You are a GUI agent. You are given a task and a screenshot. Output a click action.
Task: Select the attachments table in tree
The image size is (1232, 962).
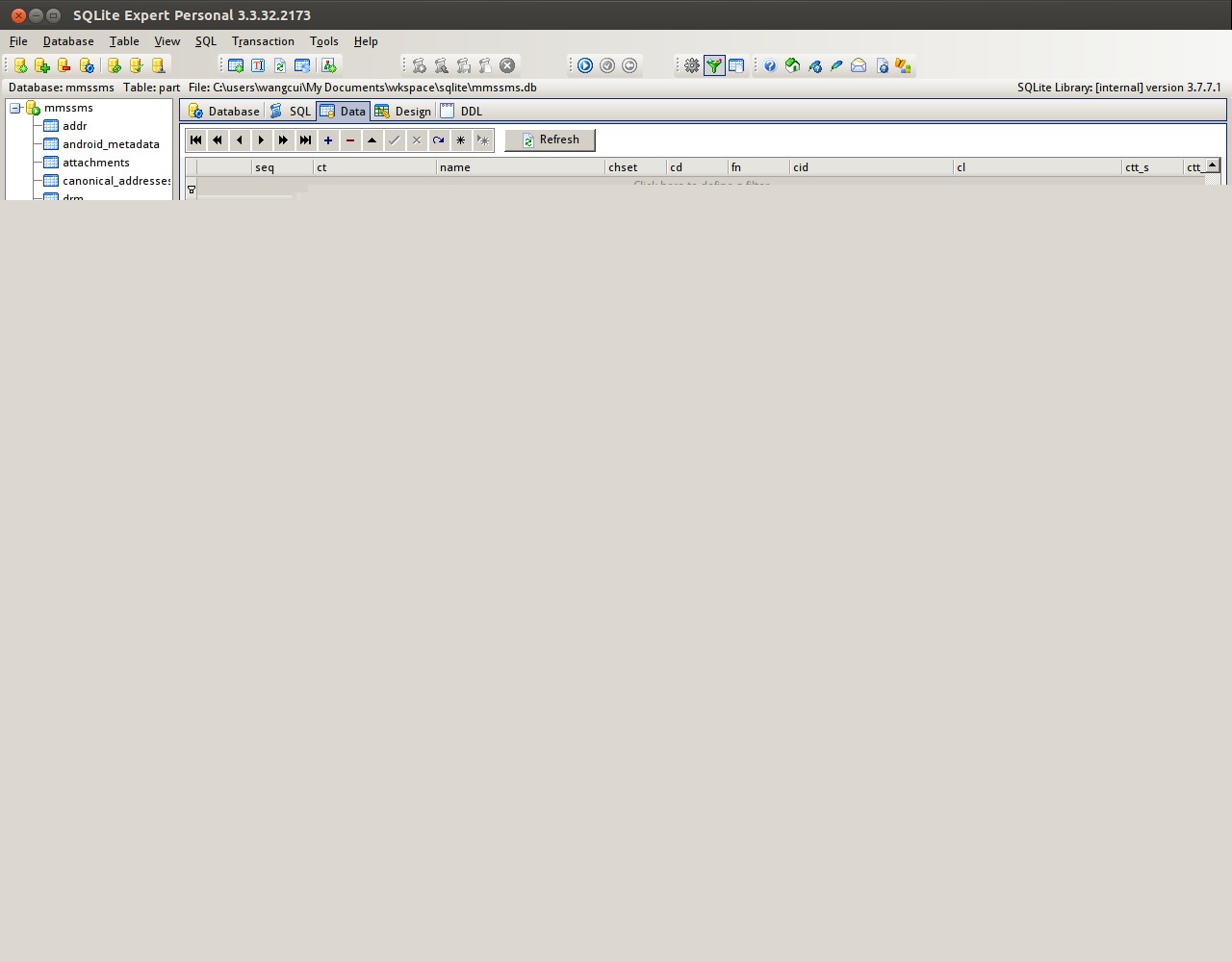click(x=96, y=163)
